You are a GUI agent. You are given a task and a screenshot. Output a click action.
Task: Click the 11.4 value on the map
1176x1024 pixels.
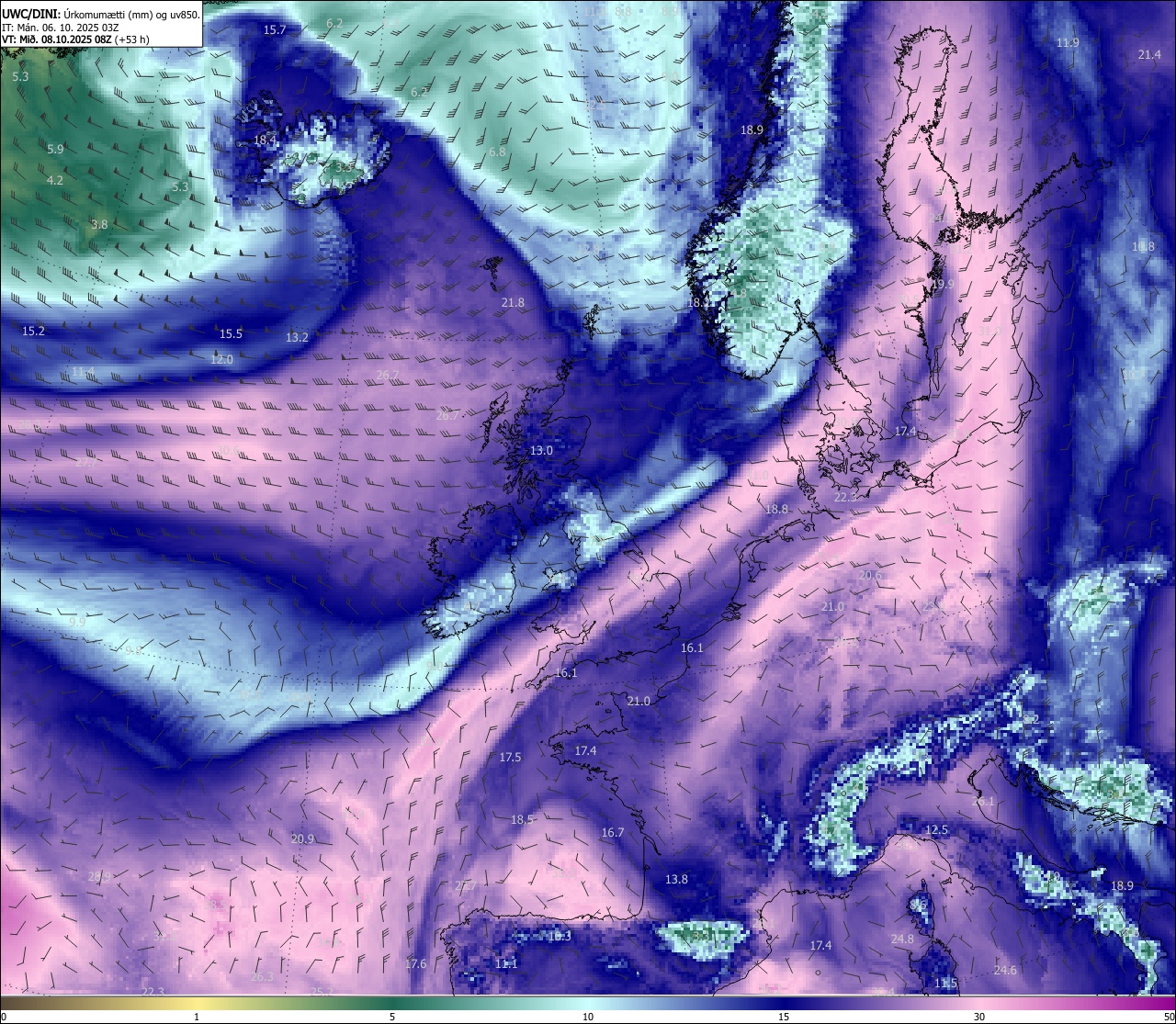[83, 372]
